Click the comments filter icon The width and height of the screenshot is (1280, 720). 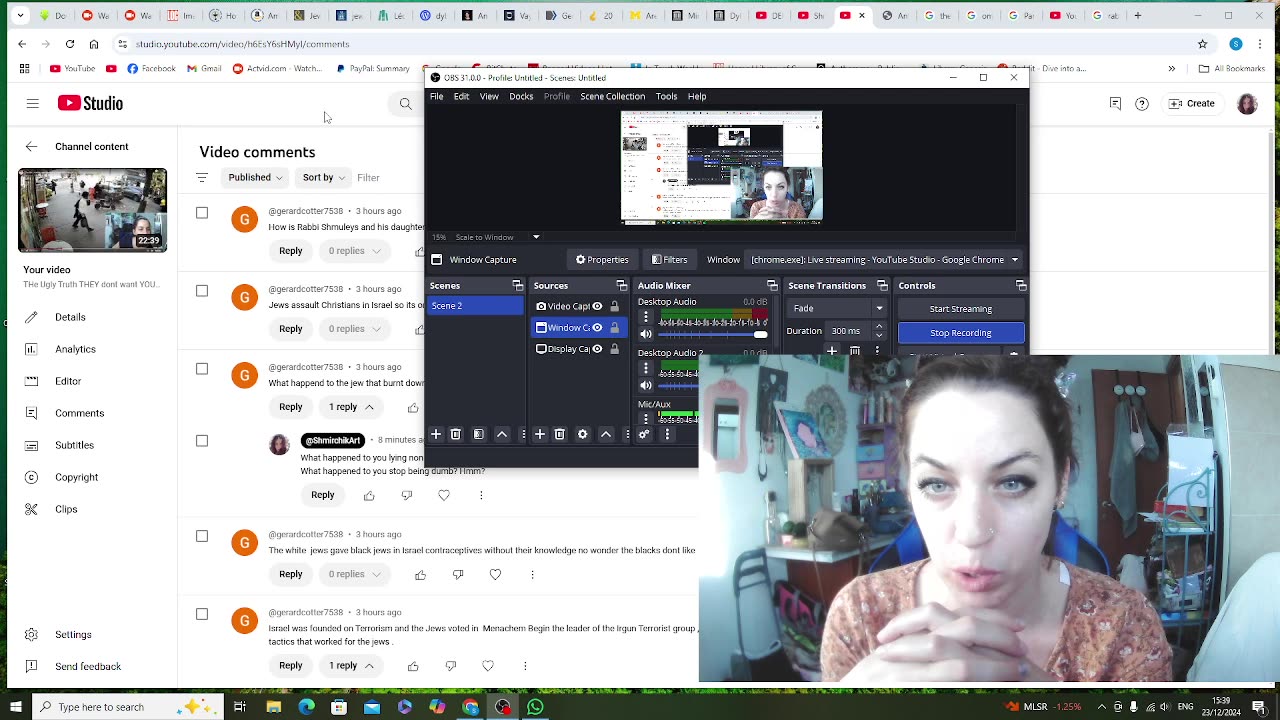coord(202,177)
